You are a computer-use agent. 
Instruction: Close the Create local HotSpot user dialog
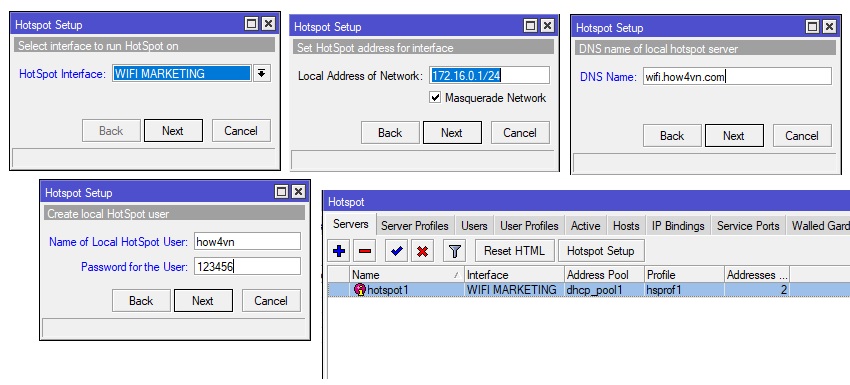[x=298, y=191]
